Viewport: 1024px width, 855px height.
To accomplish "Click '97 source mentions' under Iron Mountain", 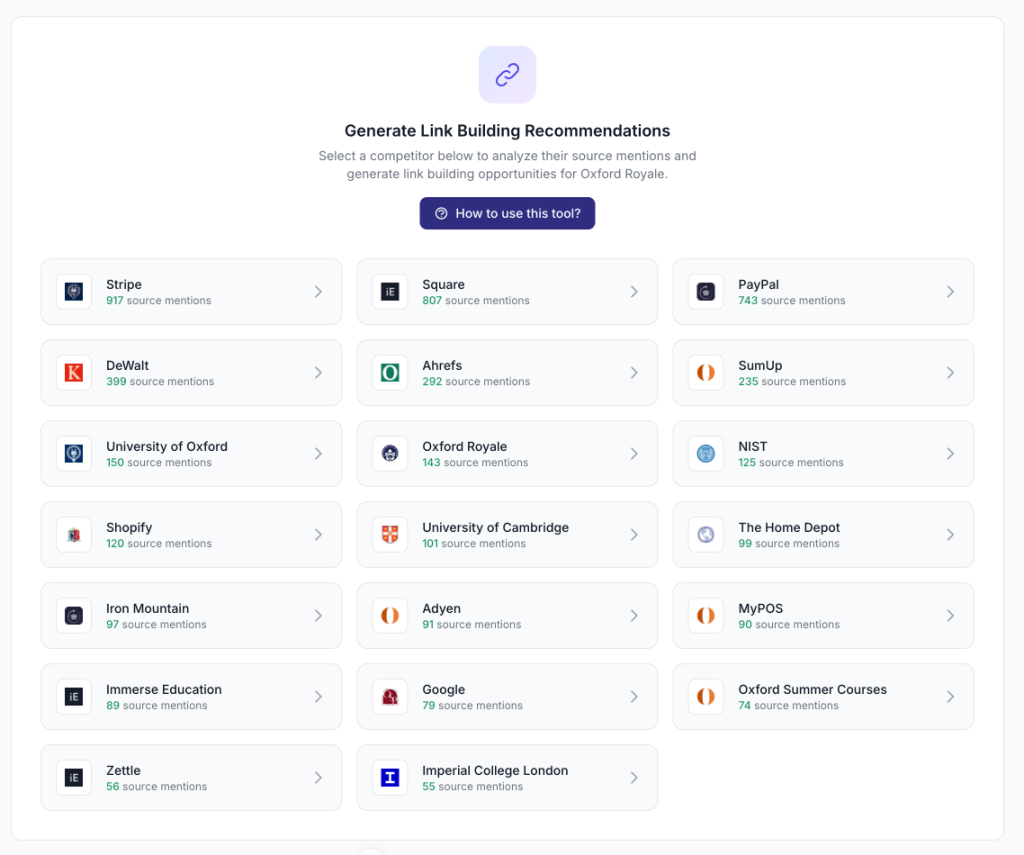I will coord(156,624).
